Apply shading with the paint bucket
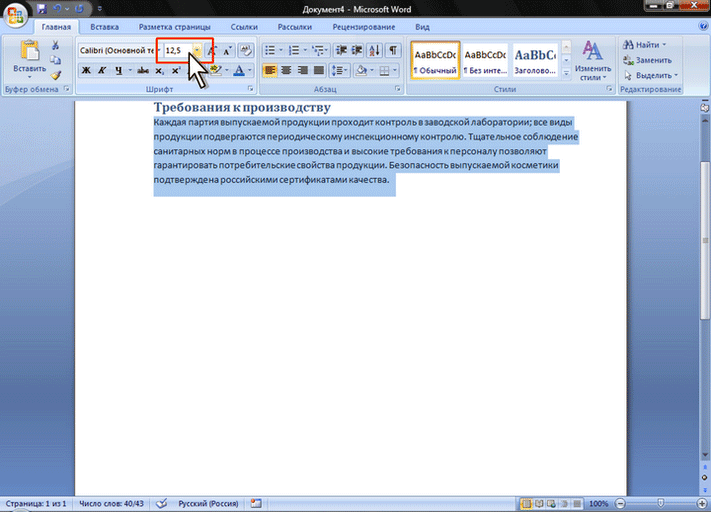This screenshot has height=512, width=711. 361,70
